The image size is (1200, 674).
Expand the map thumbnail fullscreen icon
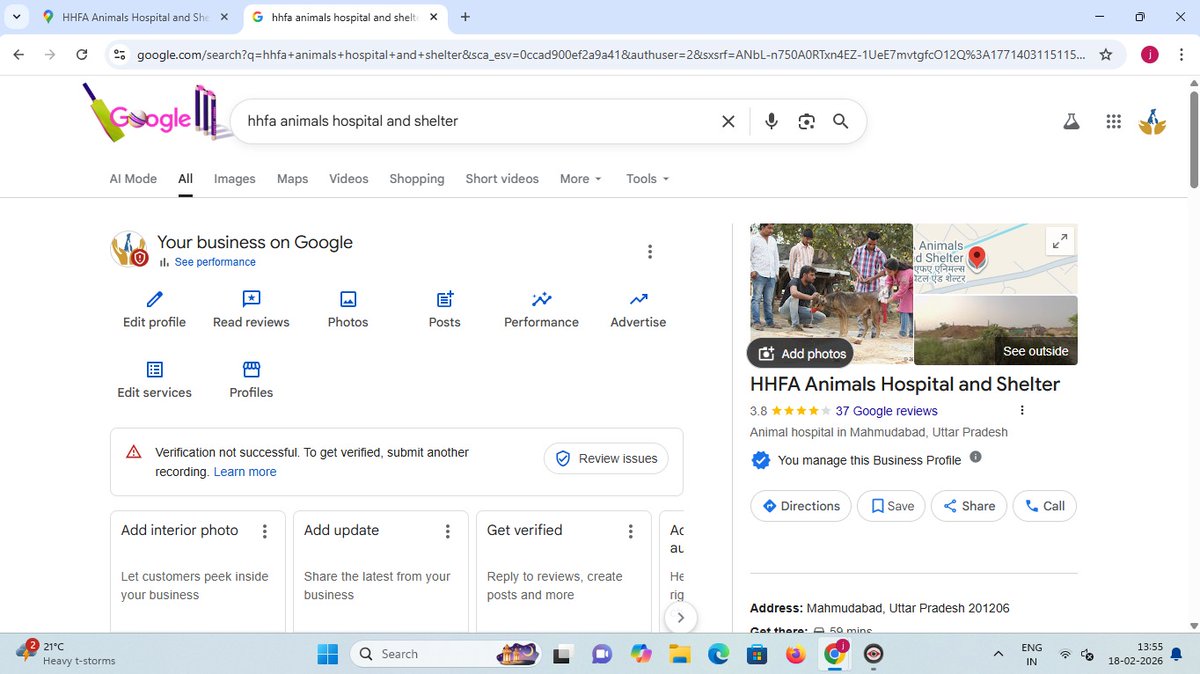1059,241
